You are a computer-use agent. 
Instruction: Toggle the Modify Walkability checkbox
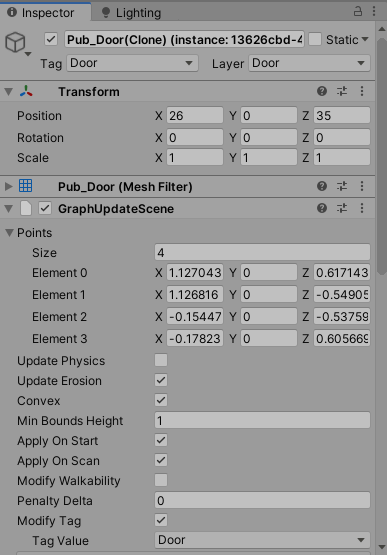[161, 480]
